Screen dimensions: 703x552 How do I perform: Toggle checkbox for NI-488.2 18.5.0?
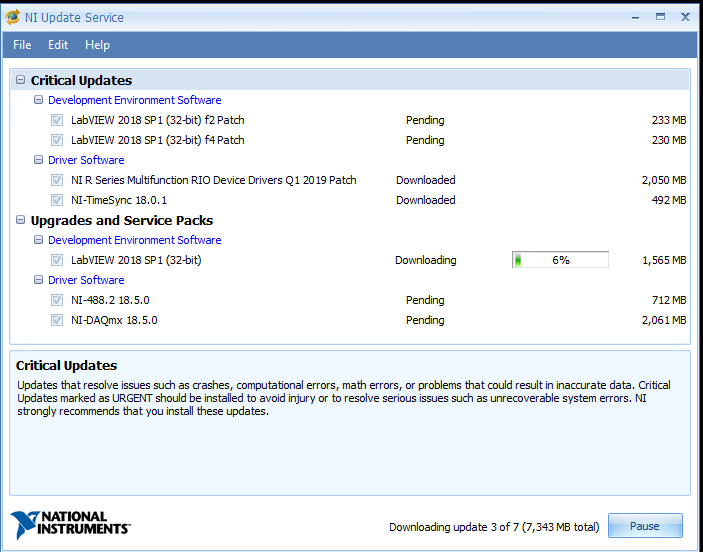coord(57,300)
